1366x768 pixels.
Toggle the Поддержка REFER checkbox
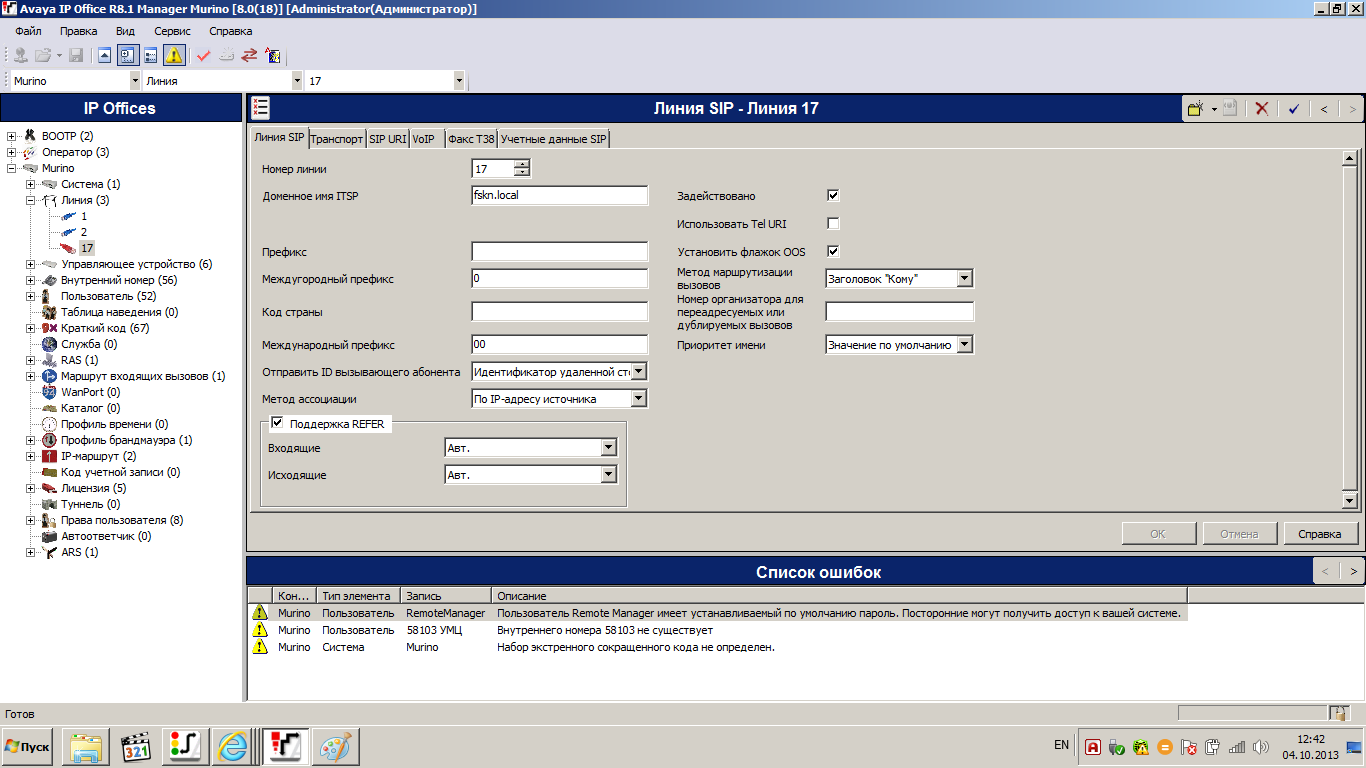278,423
